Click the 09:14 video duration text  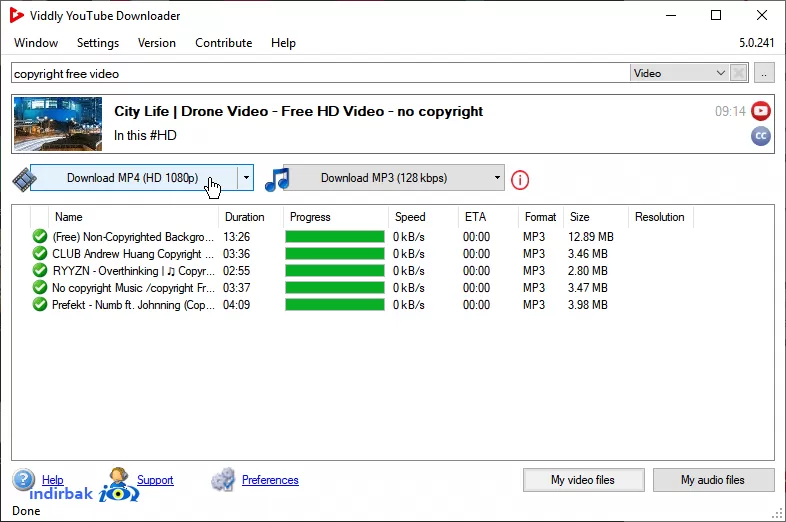pos(730,111)
